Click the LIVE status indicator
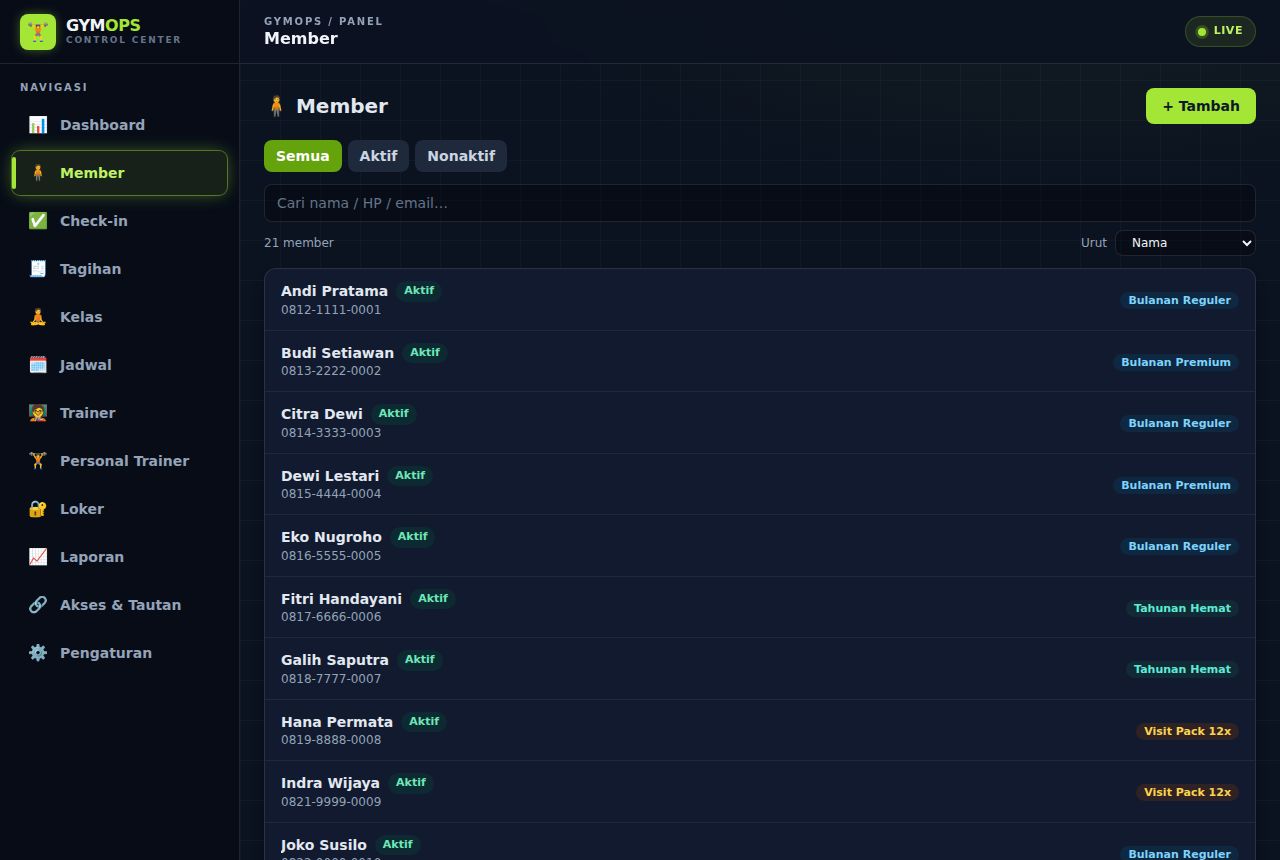This screenshot has width=1280, height=860. click(1220, 31)
